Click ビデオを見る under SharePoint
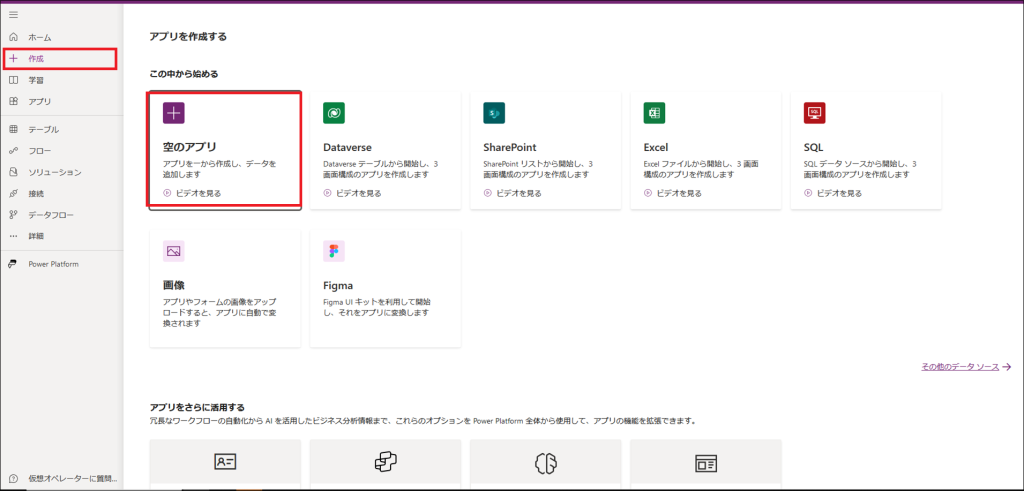 [519, 193]
